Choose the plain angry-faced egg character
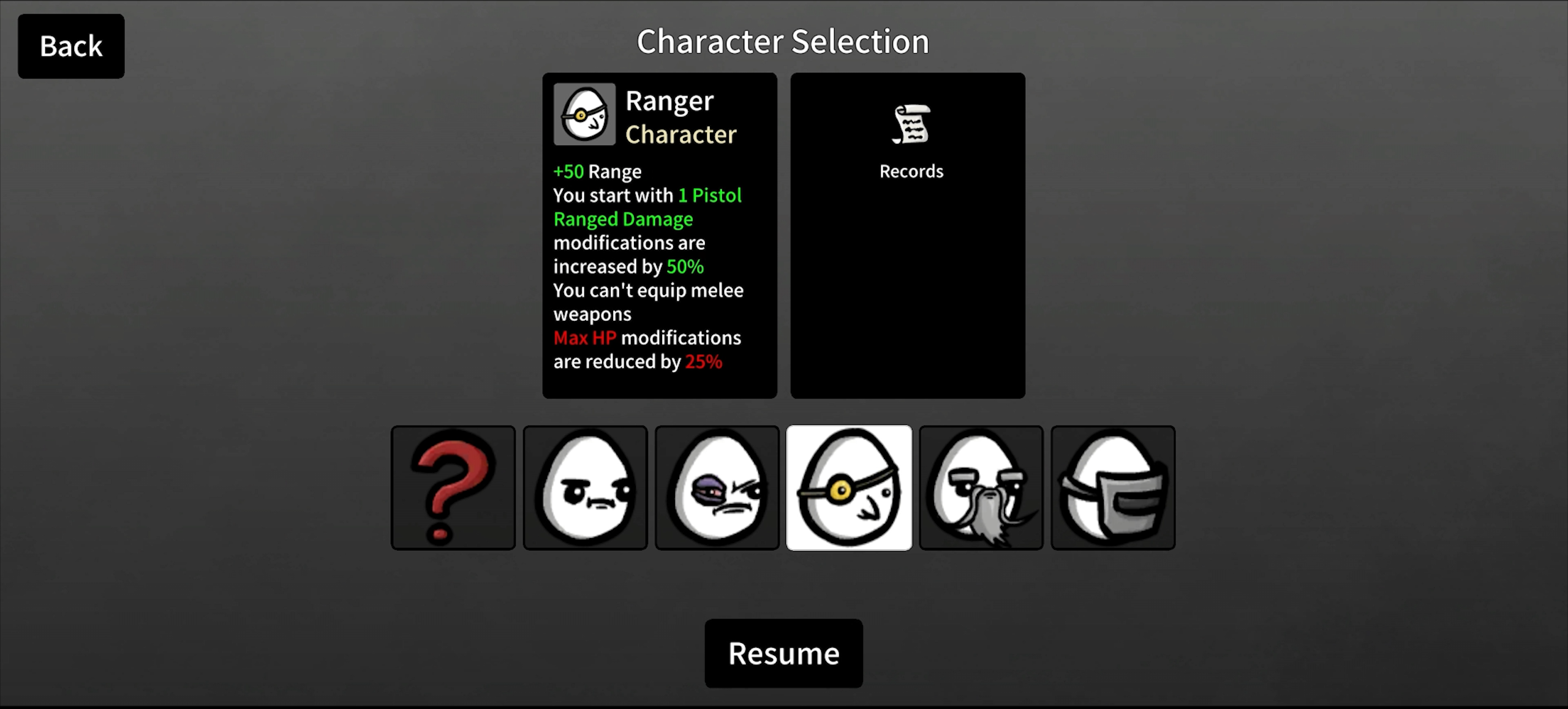This screenshot has width=1568, height=709. pos(585,488)
